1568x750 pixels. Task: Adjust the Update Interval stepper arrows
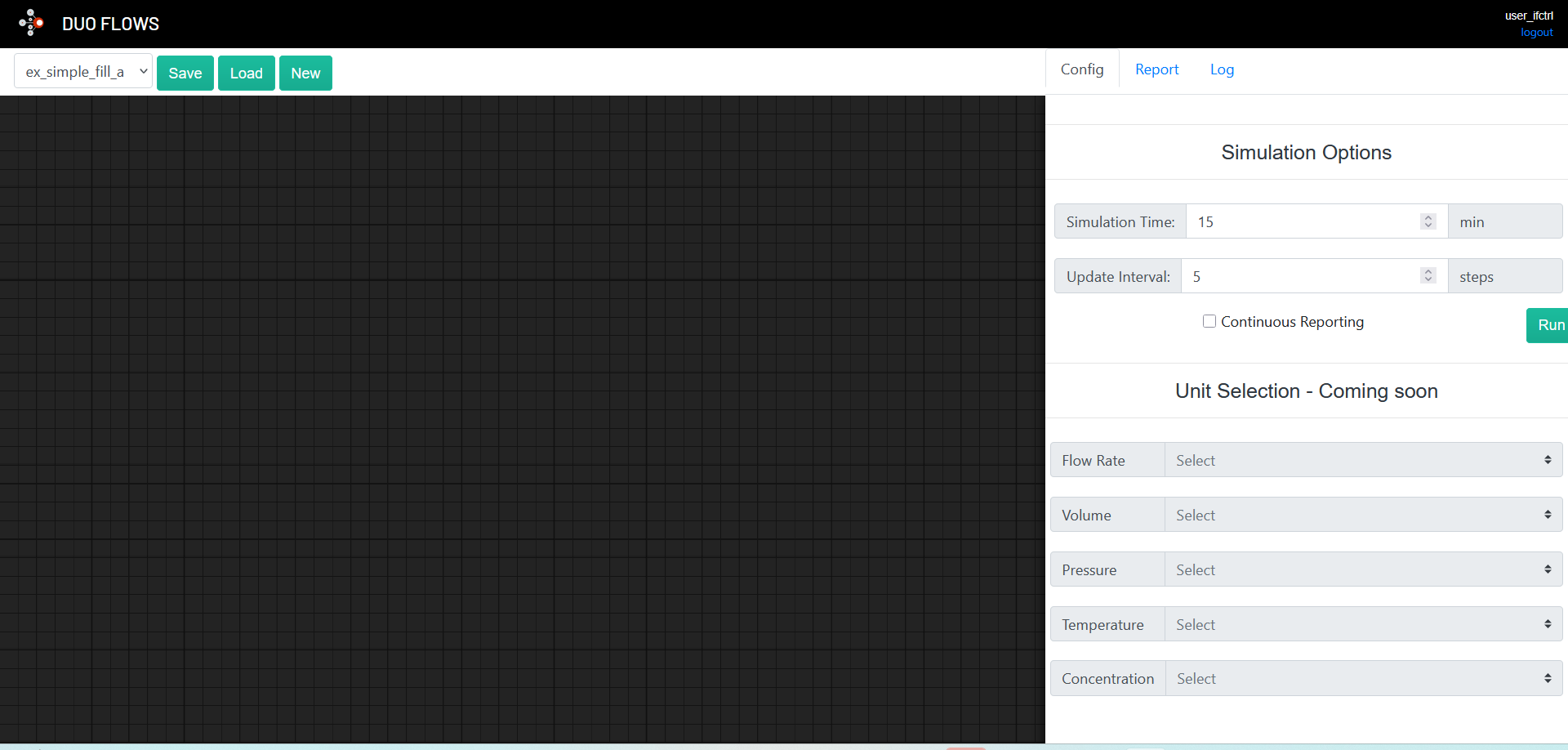point(1428,275)
